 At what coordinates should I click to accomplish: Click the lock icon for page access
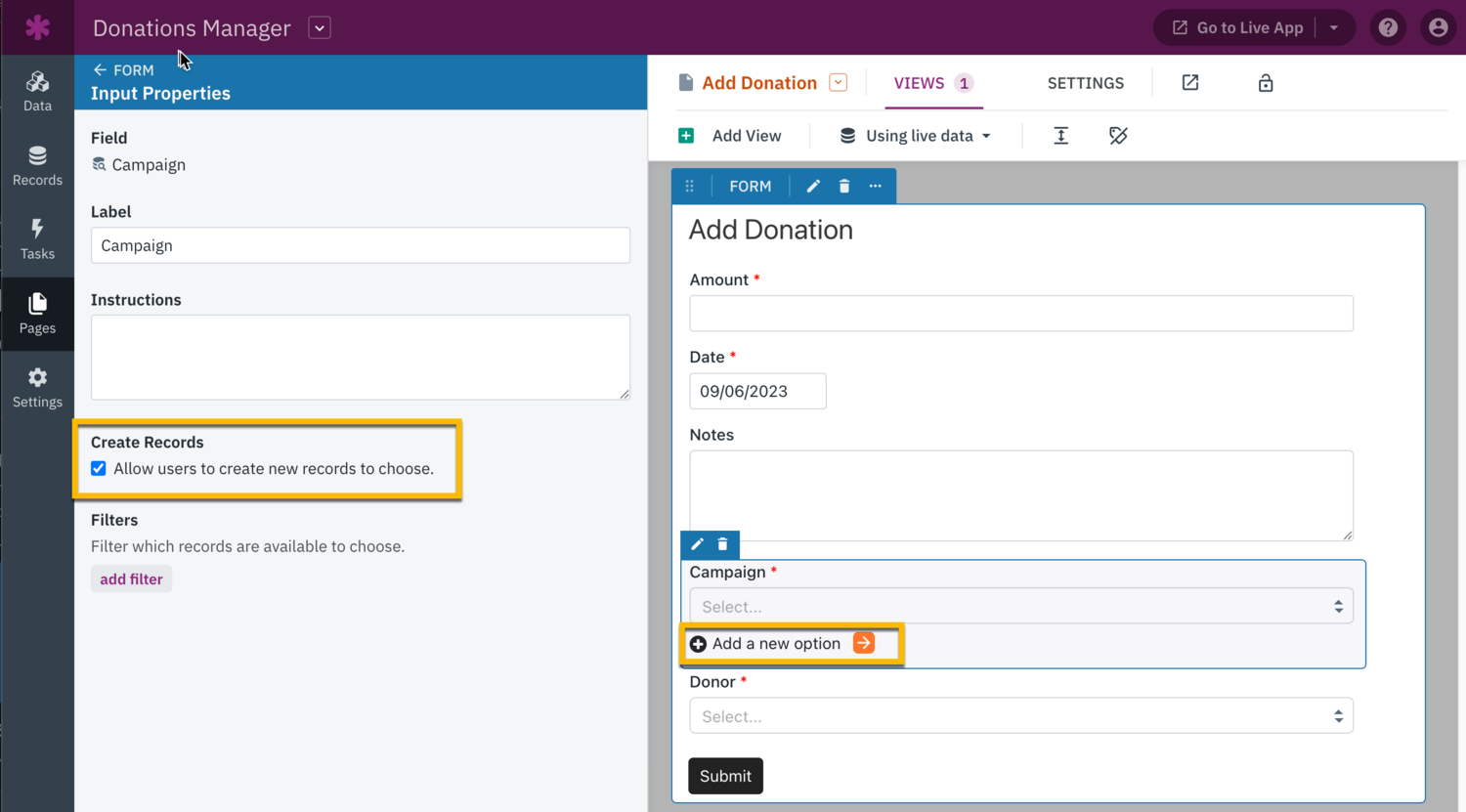point(1266,83)
